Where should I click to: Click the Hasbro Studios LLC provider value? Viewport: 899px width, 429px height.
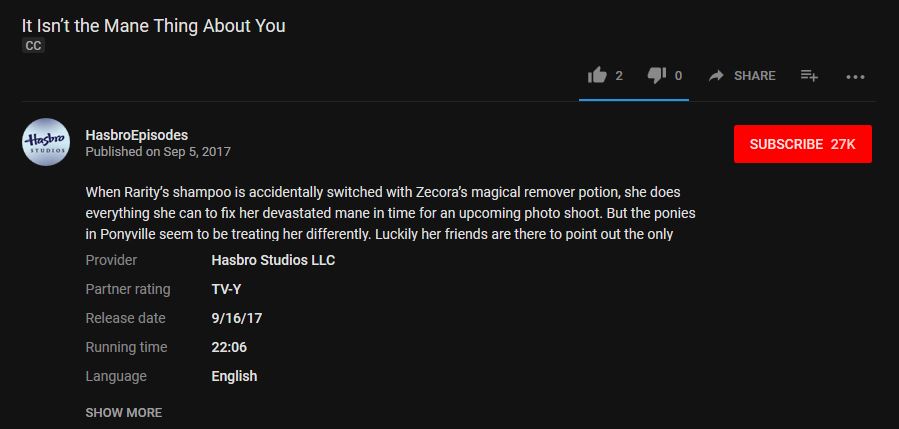(273, 260)
